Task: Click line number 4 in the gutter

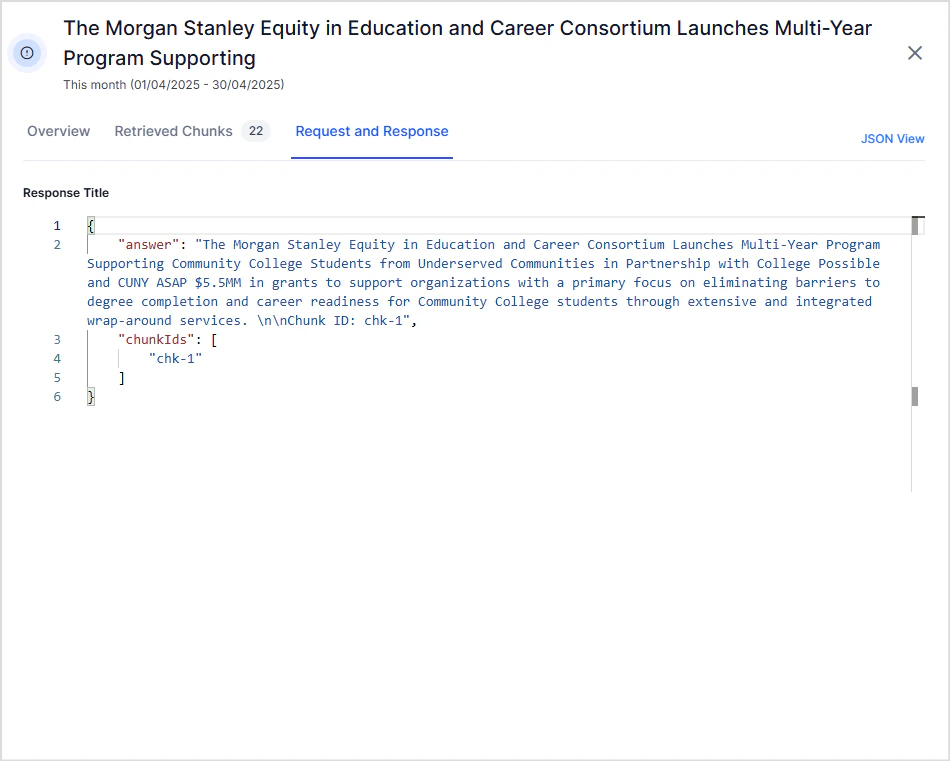Action: pos(57,359)
